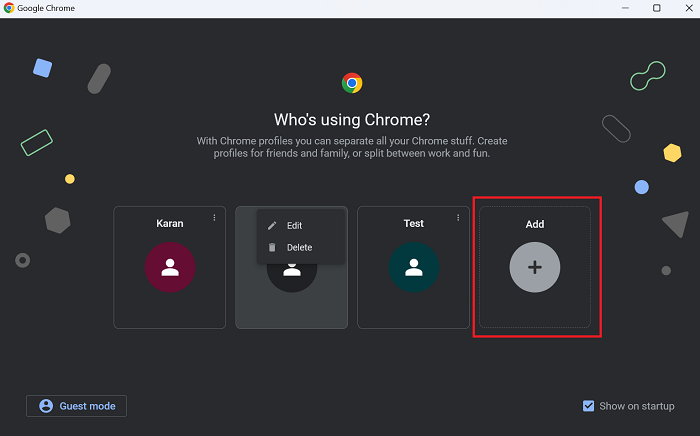Click the Guest mode person icon

coord(46,406)
